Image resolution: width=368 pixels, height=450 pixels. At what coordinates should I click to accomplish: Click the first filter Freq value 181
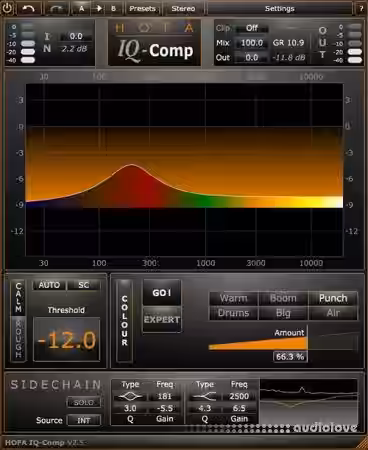point(165,397)
